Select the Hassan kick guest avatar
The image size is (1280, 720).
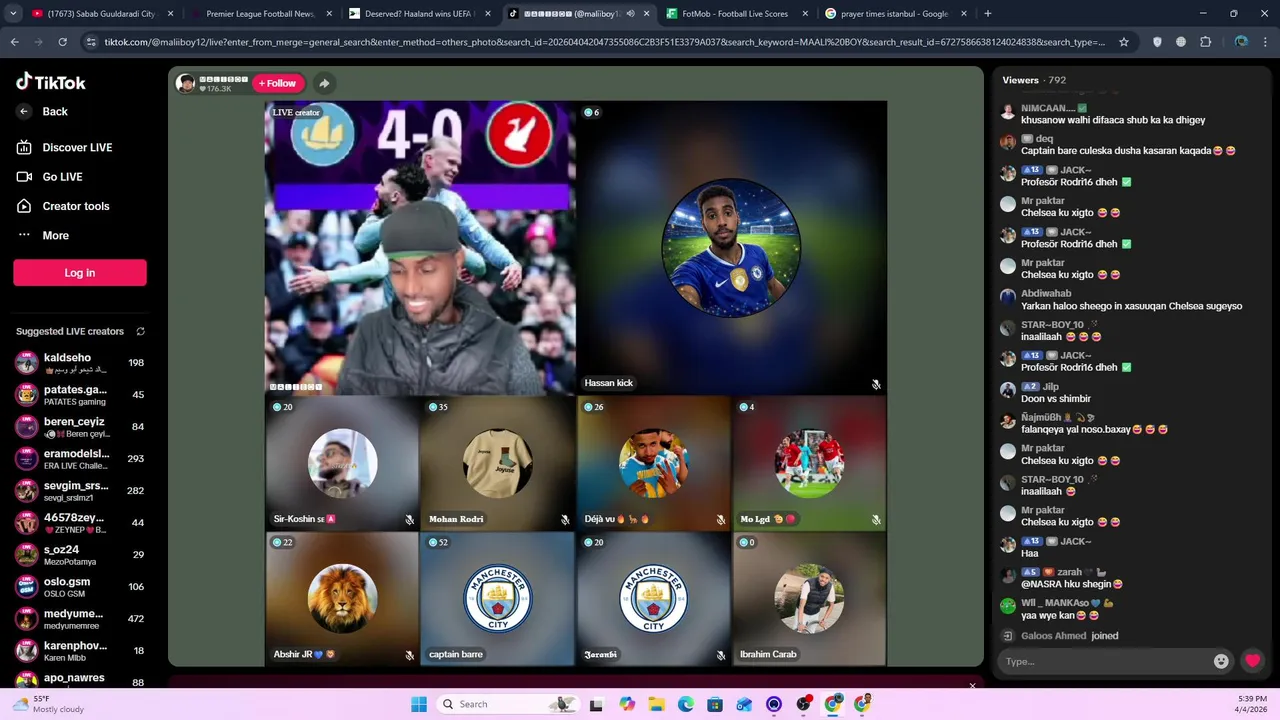coord(731,248)
